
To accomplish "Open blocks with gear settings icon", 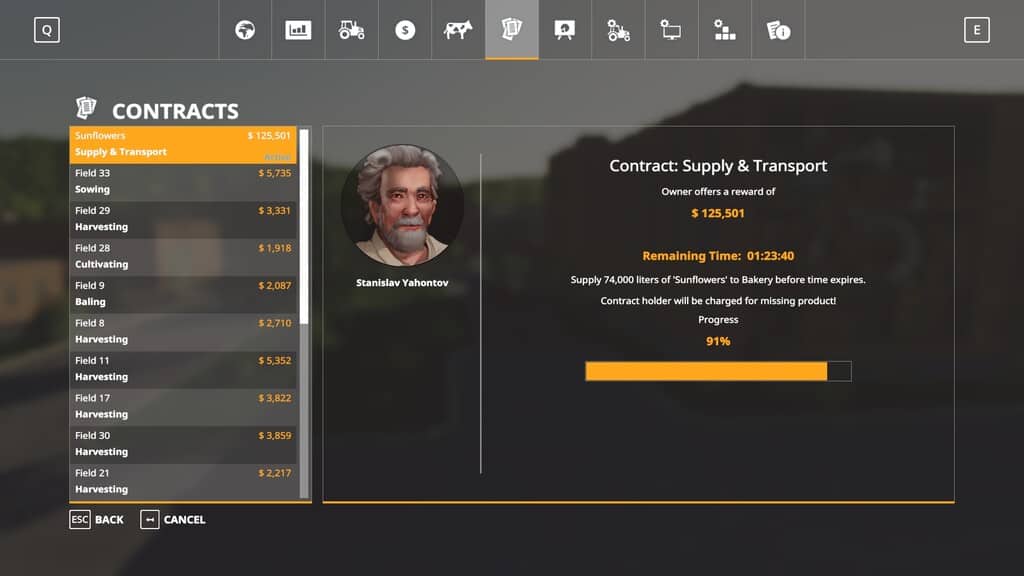I will [725, 30].
